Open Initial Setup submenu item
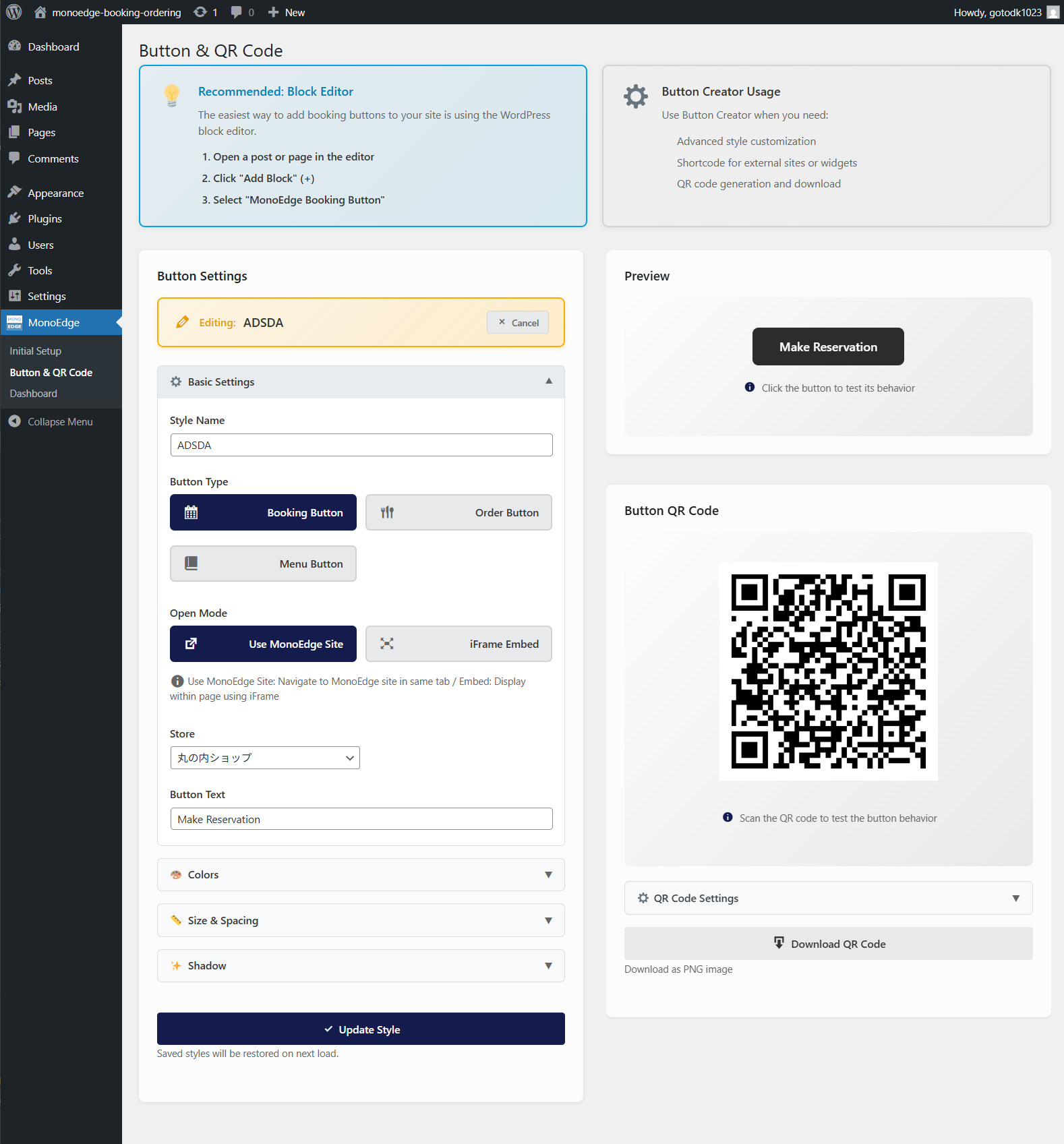 click(35, 351)
